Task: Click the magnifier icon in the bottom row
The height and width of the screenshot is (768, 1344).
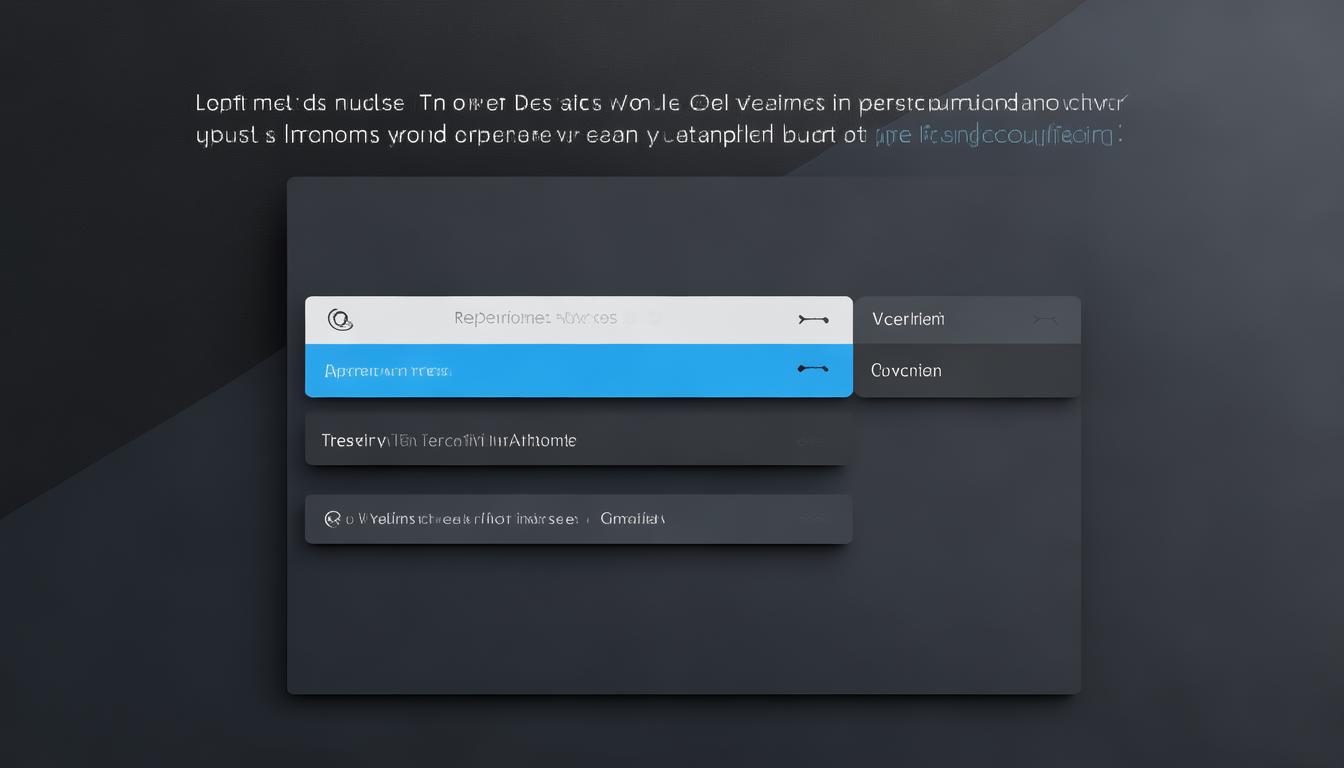Action: click(x=332, y=519)
